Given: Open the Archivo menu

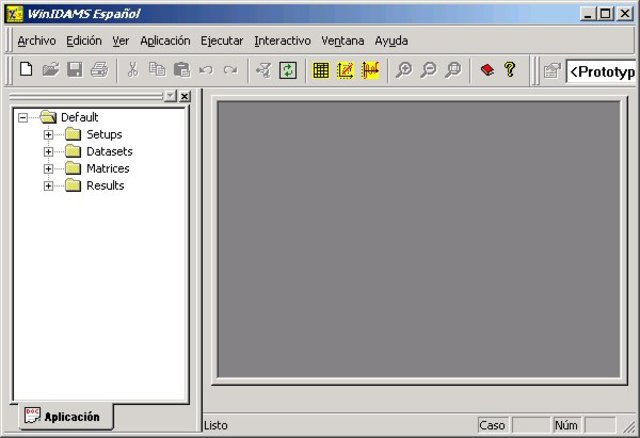Looking at the screenshot, I should click(x=37, y=41).
